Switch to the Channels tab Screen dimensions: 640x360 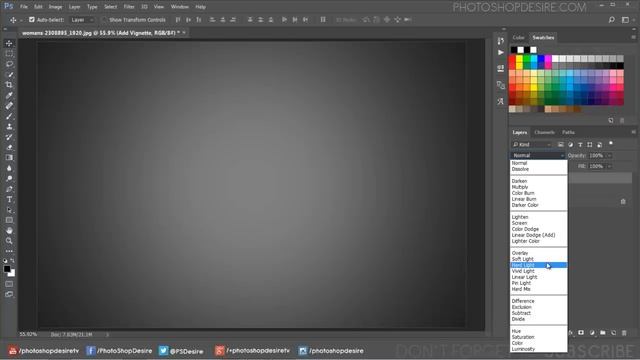[x=544, y=132]
